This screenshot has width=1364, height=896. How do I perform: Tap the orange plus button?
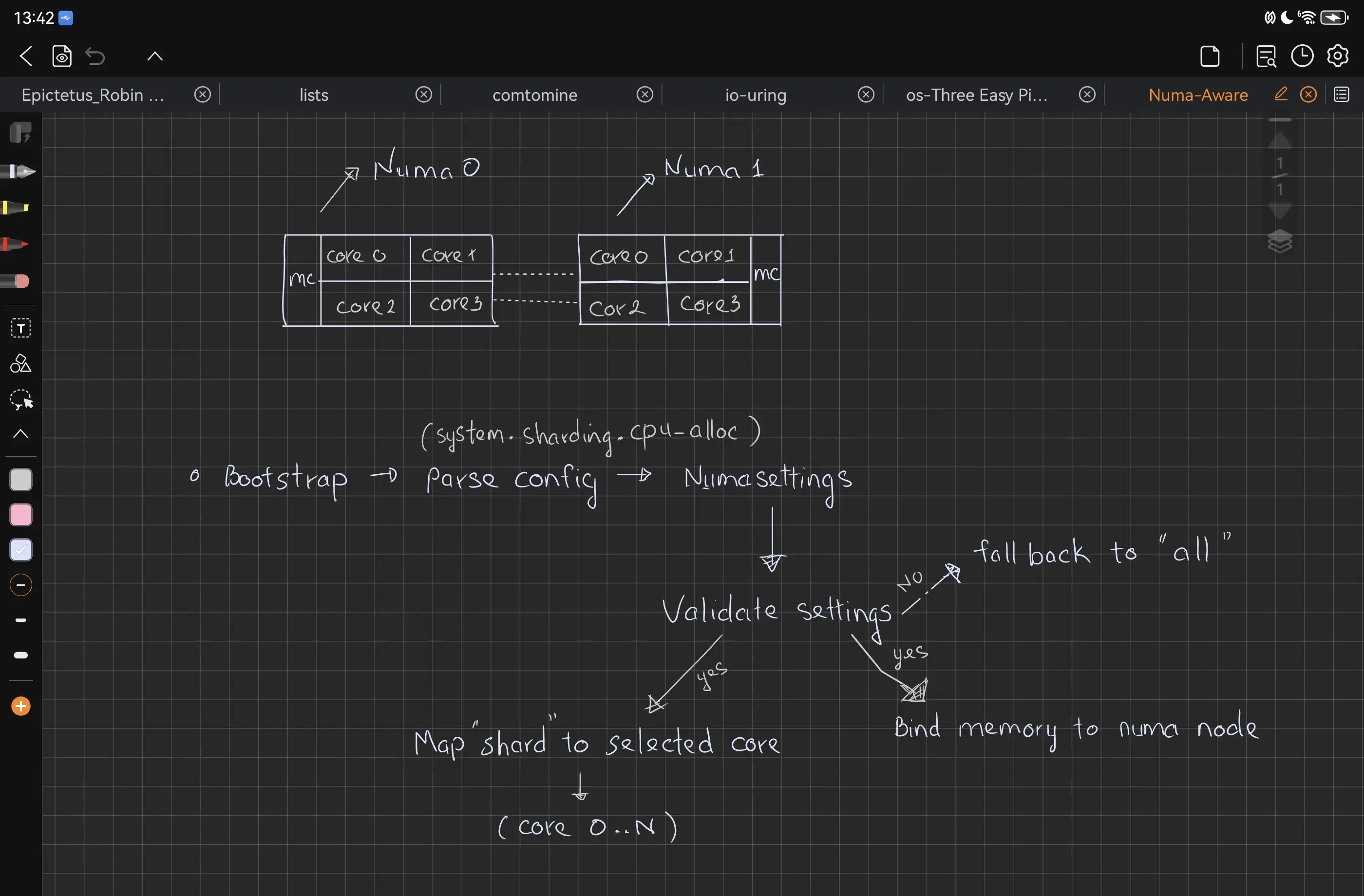tap(21, 707)
